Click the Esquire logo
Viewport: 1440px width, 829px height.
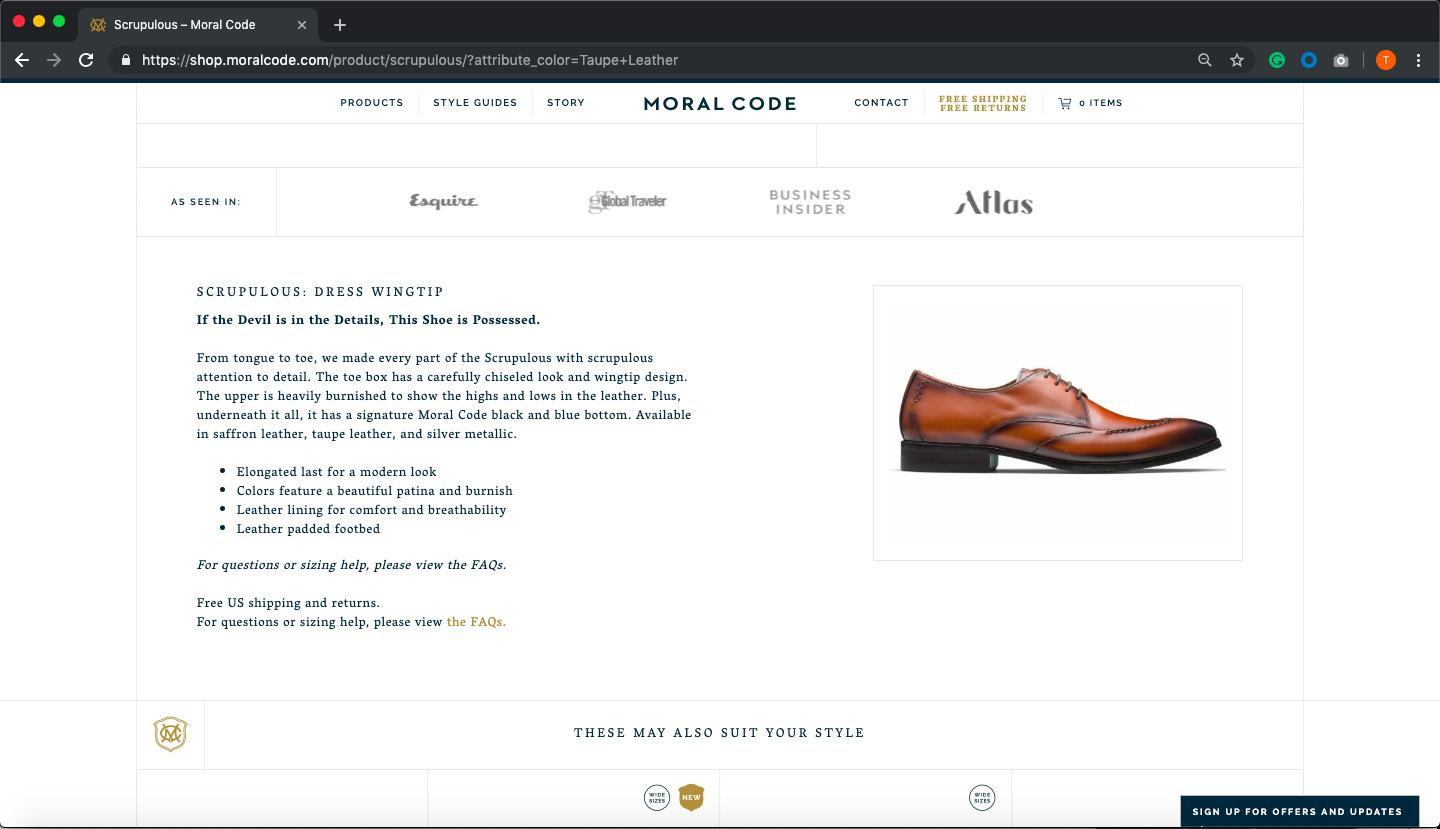tap(444, 202)
